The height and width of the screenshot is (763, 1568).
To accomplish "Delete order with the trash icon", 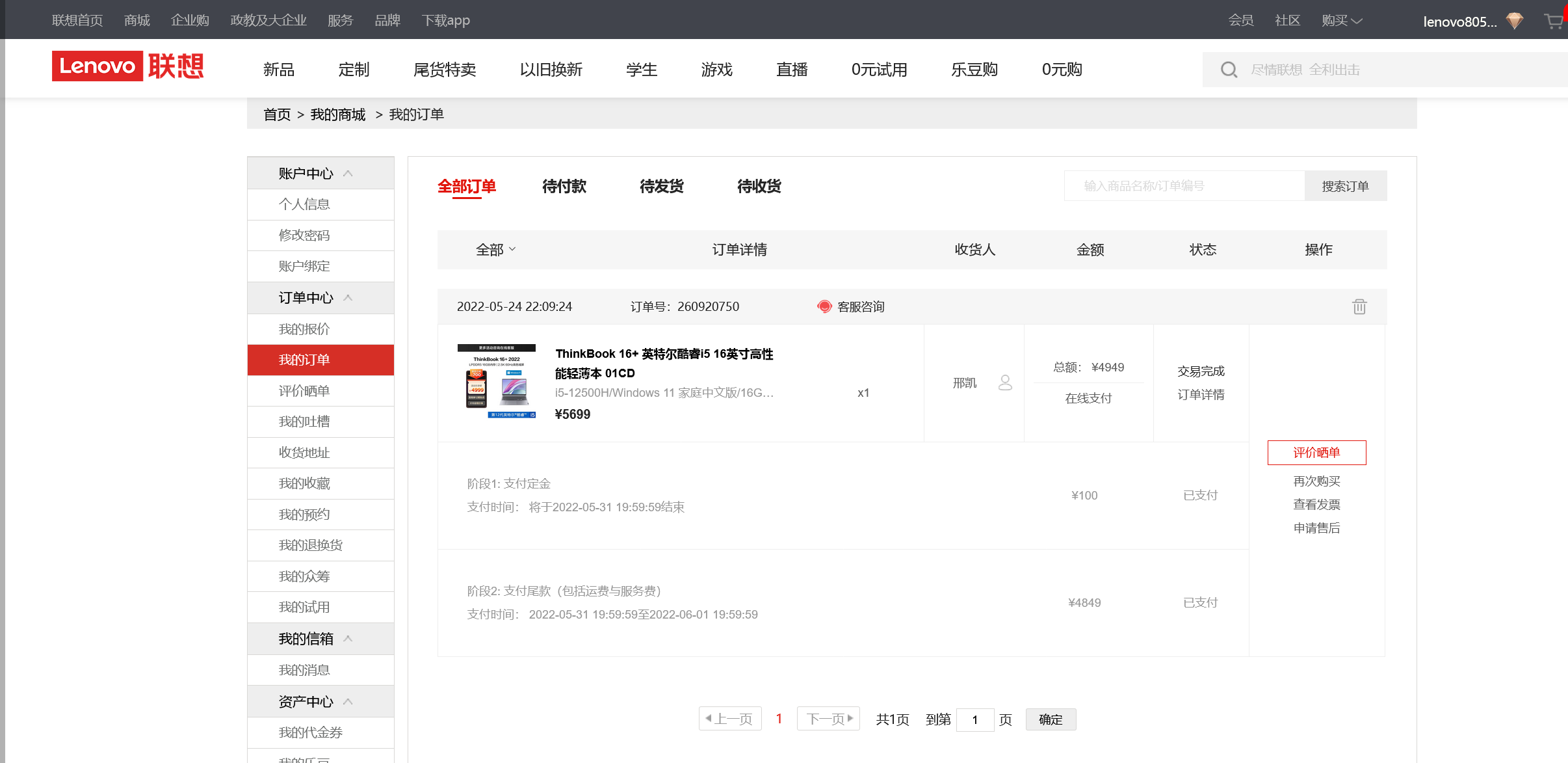I will (x=1359, y=306).
